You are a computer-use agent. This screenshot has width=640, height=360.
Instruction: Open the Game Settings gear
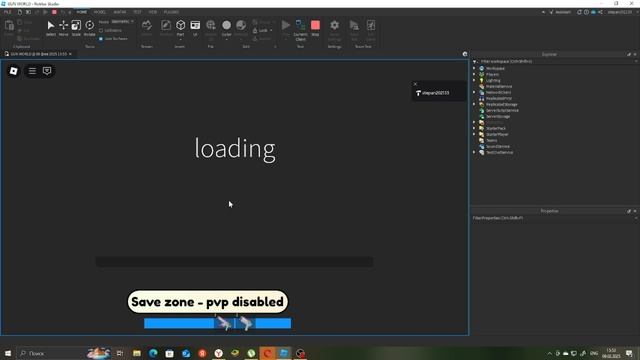point(334,25)
